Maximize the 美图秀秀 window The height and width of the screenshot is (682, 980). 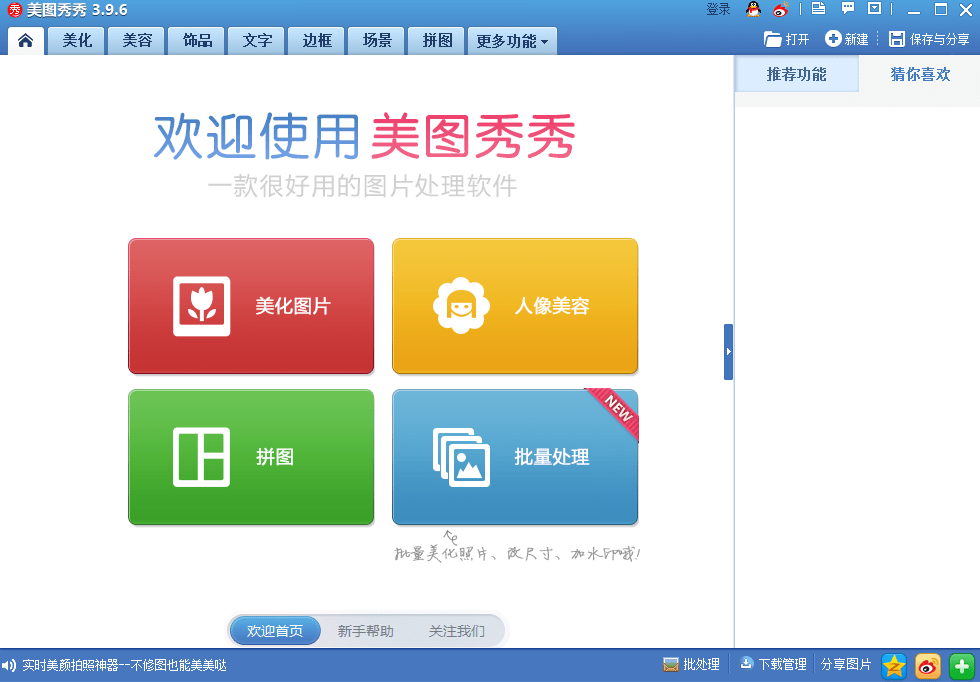click(x=941, y=9)
